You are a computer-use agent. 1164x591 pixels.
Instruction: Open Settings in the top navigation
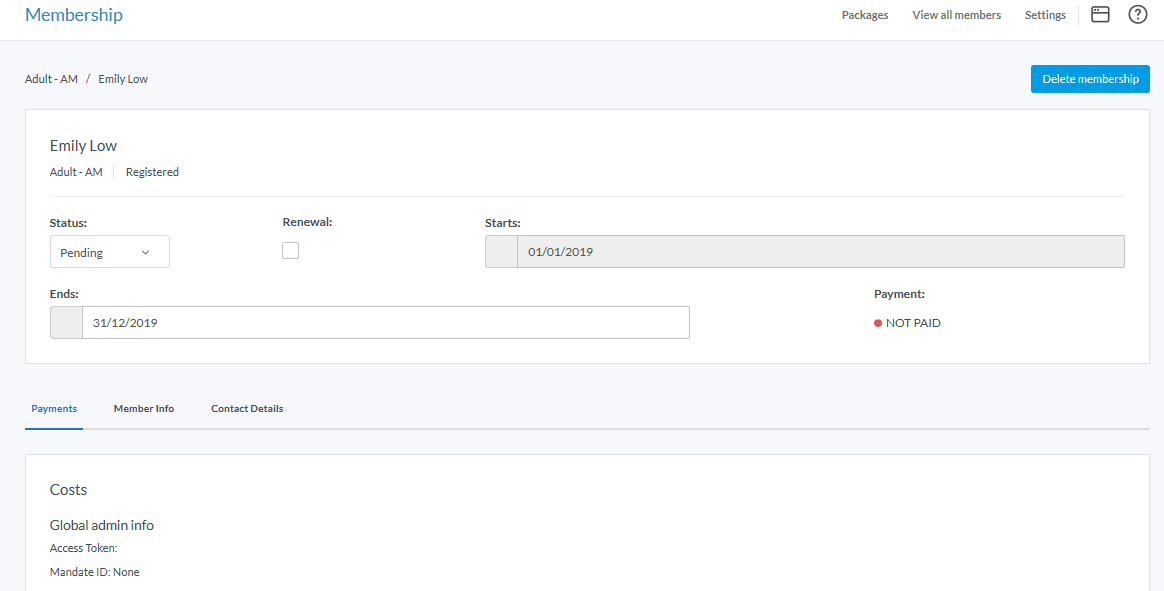point(1045,15)
